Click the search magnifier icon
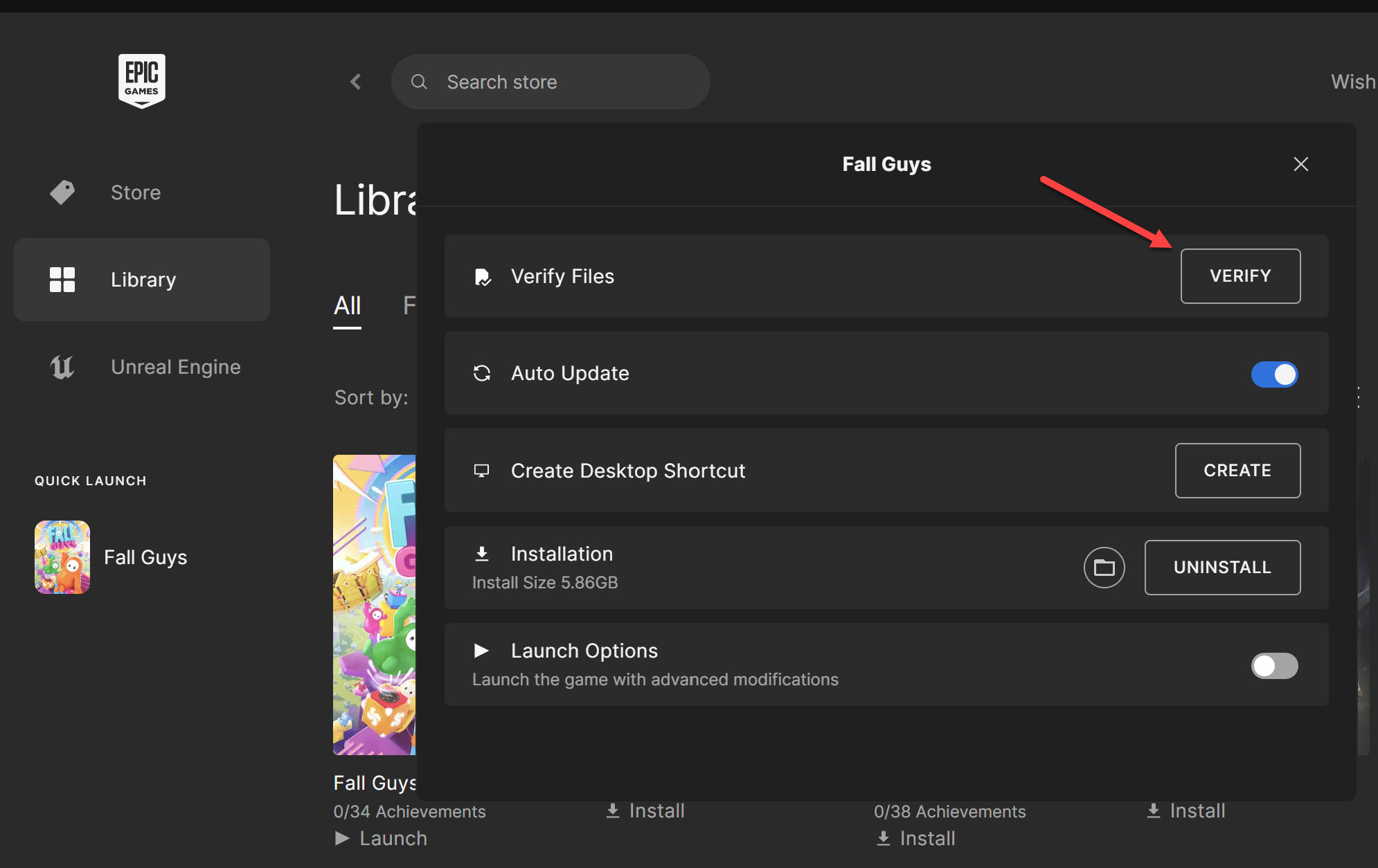1378x868 pixels. tap(419, 82)
